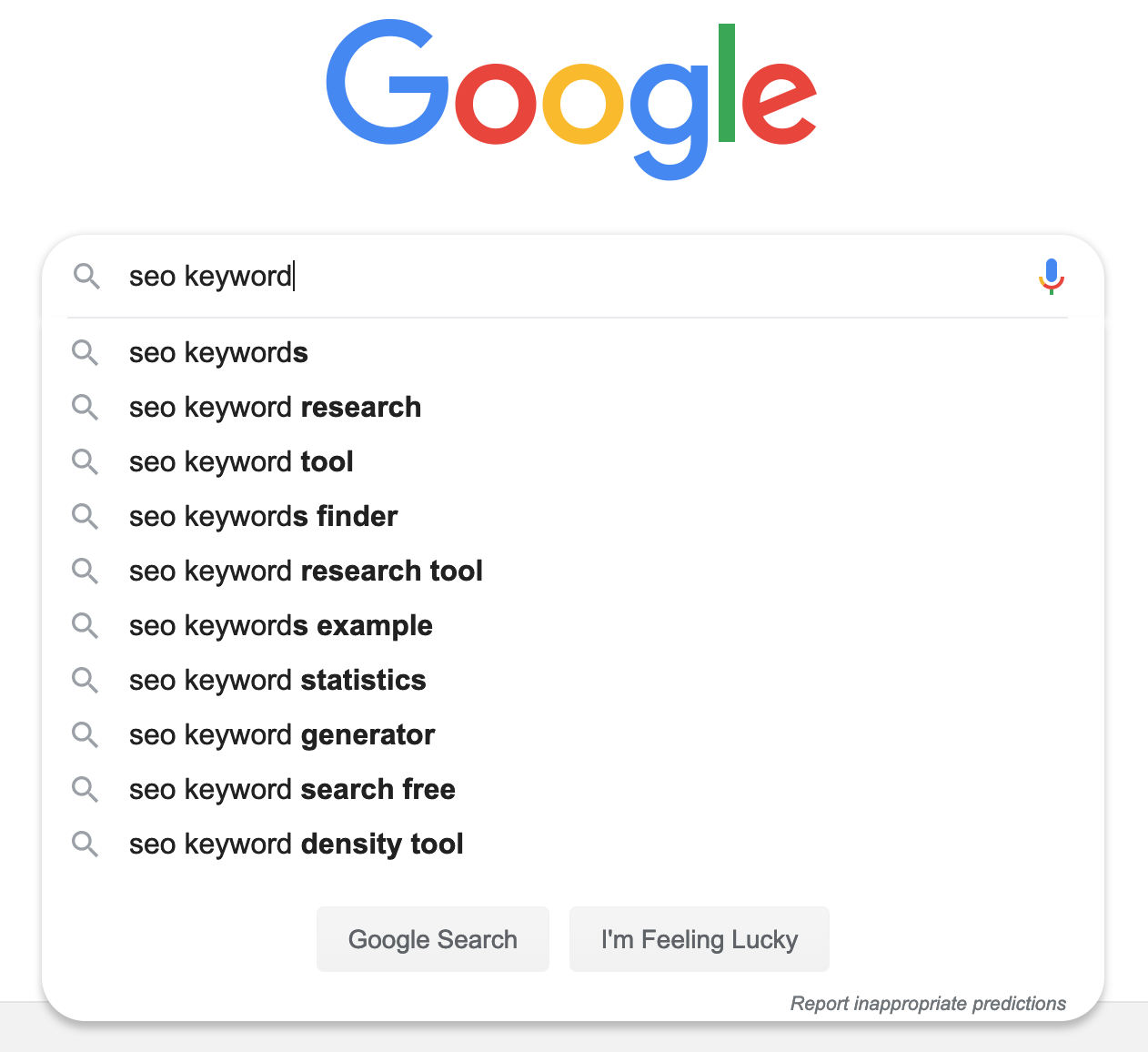Select 'seo keyword generator' suggestion
The height and width of the screenshot is (1052, 1148).
point(282,734)
